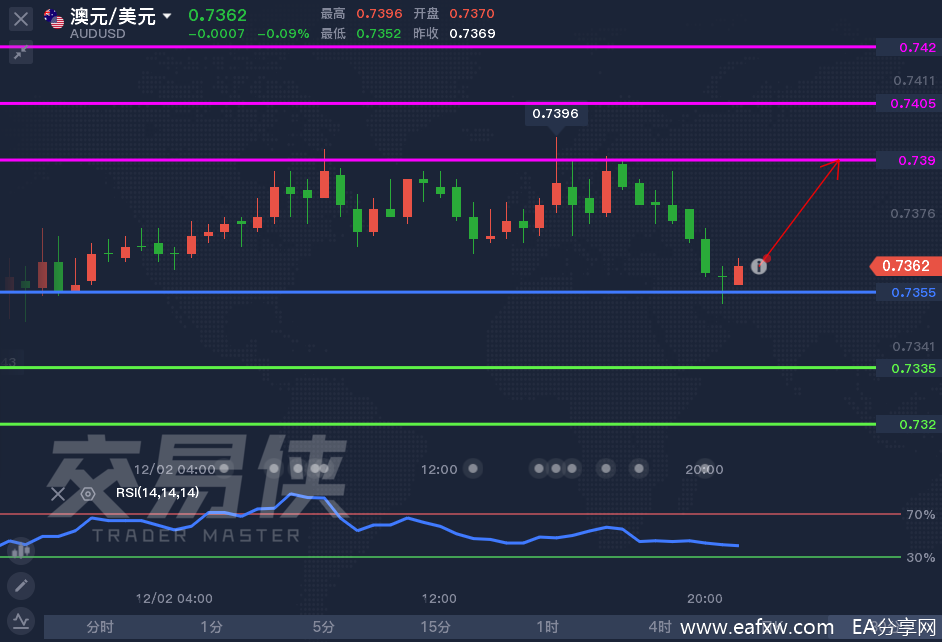The height and width of the screenshot is (642, 942).
Task: Click the 开盘 value 0.7370
Action: click(472, 13)
